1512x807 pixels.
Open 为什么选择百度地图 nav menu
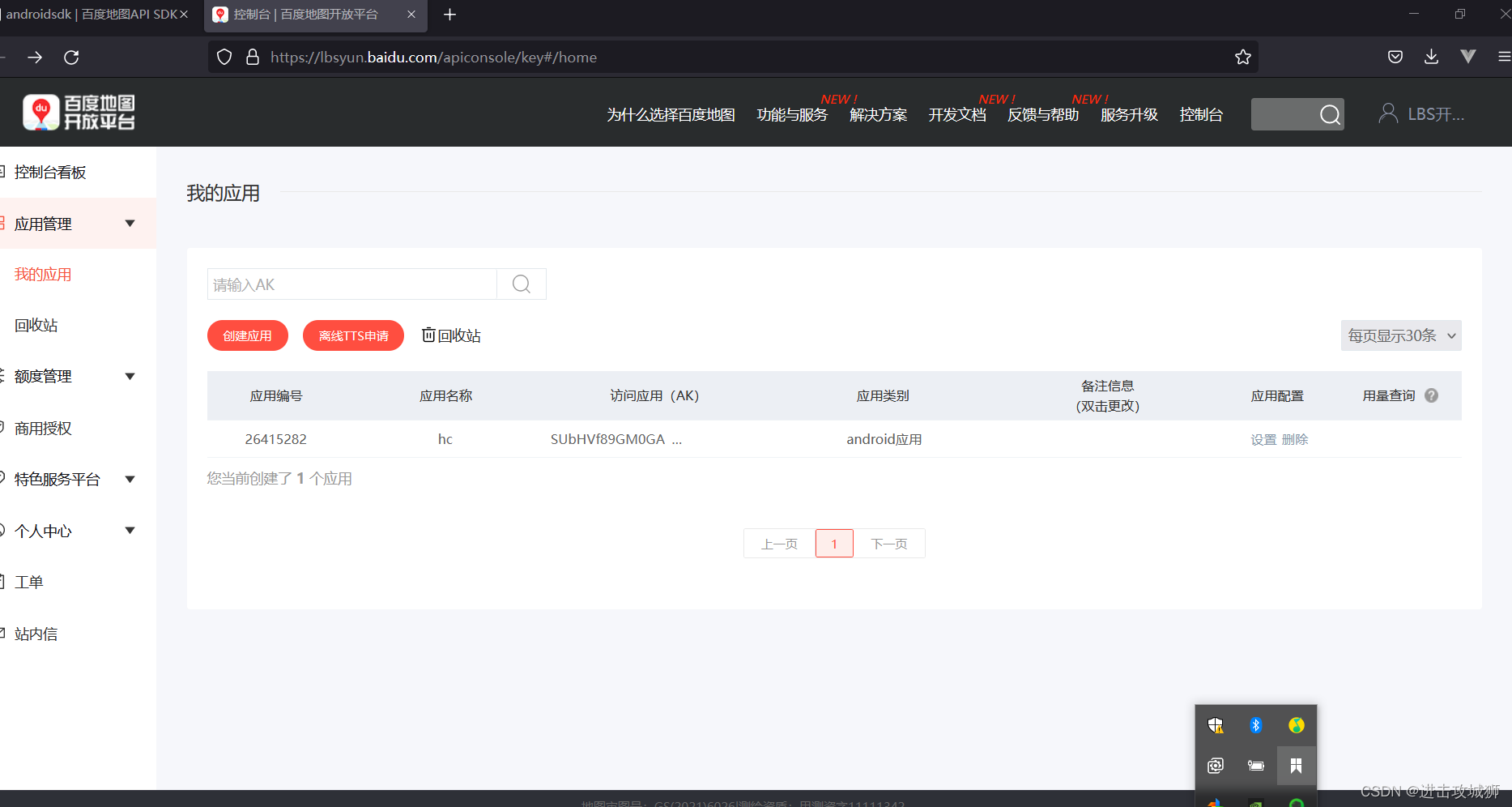[671, 115]
